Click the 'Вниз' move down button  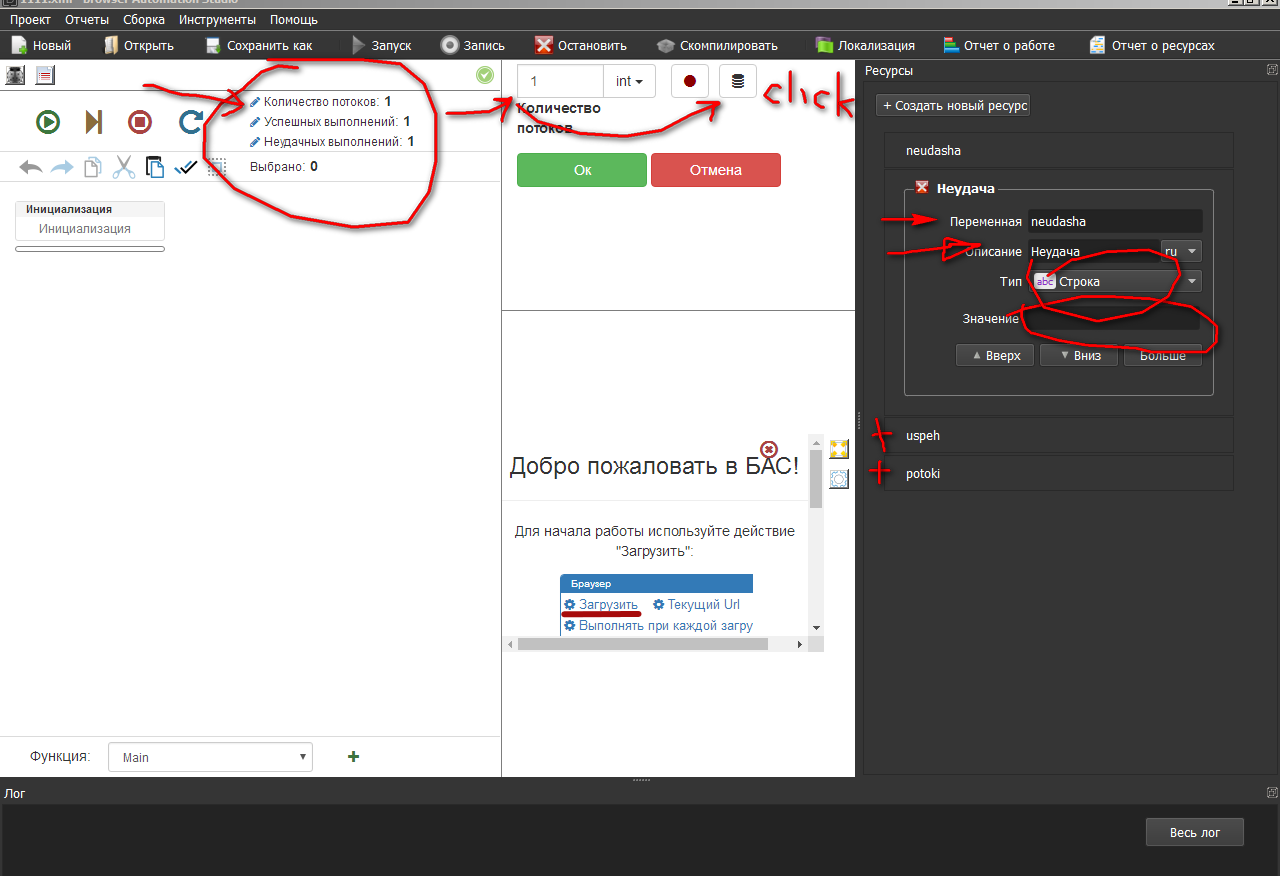coord(1078,355)
